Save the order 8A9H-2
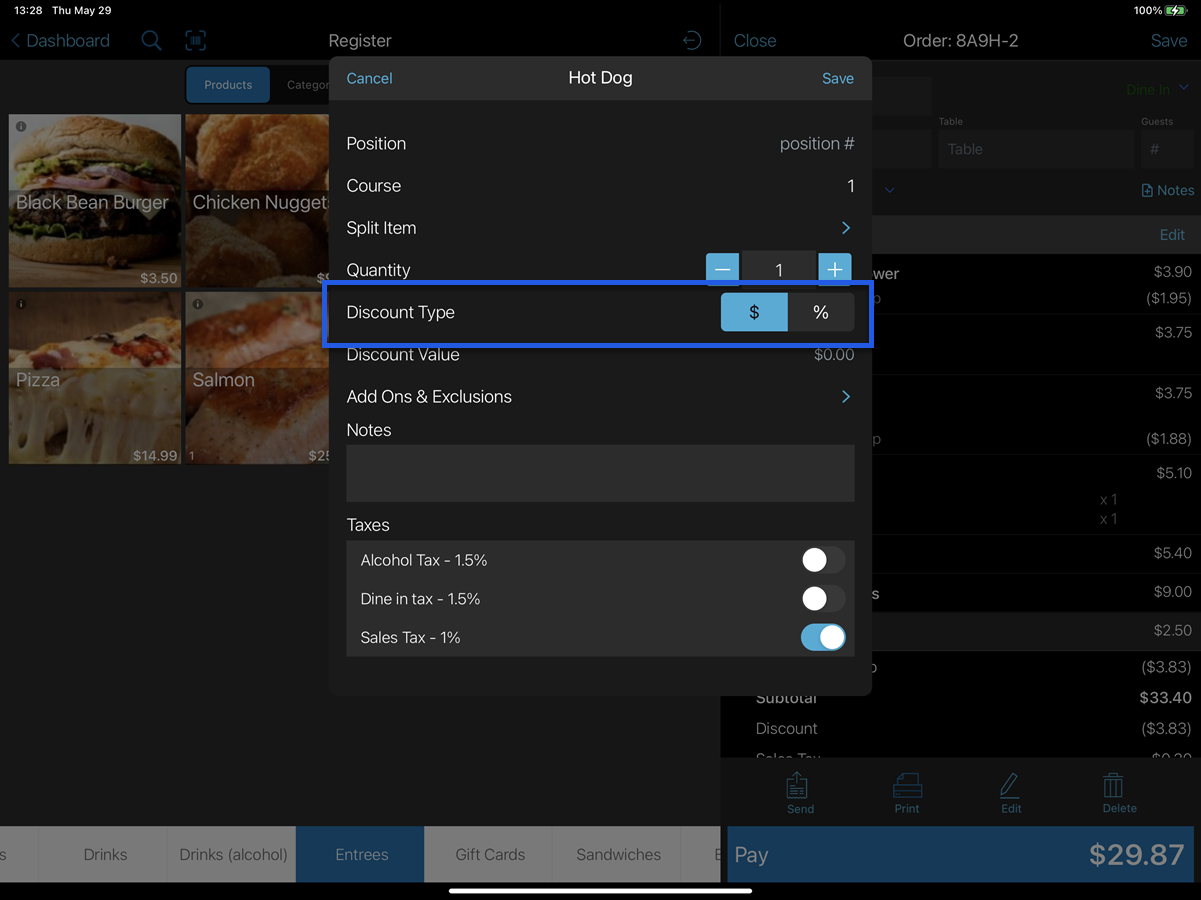 1169,41
